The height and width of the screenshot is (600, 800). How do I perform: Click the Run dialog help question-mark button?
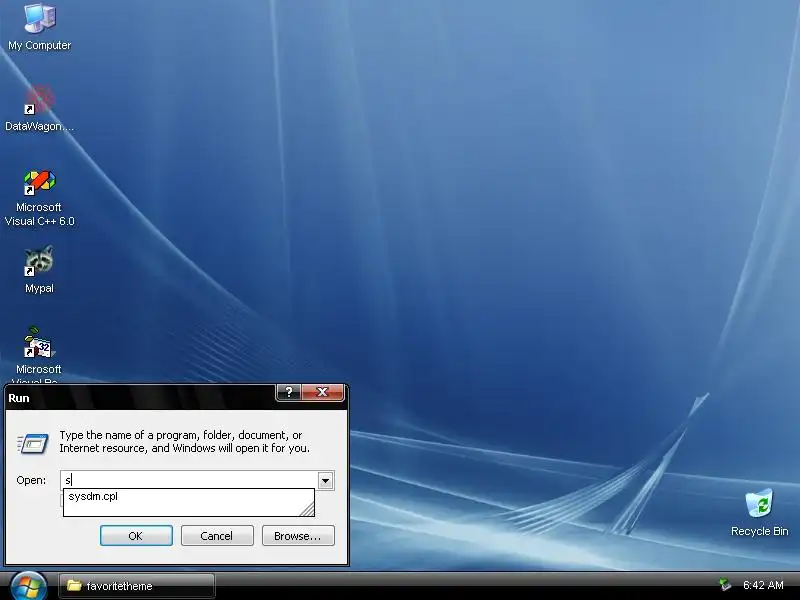(289, 392)
